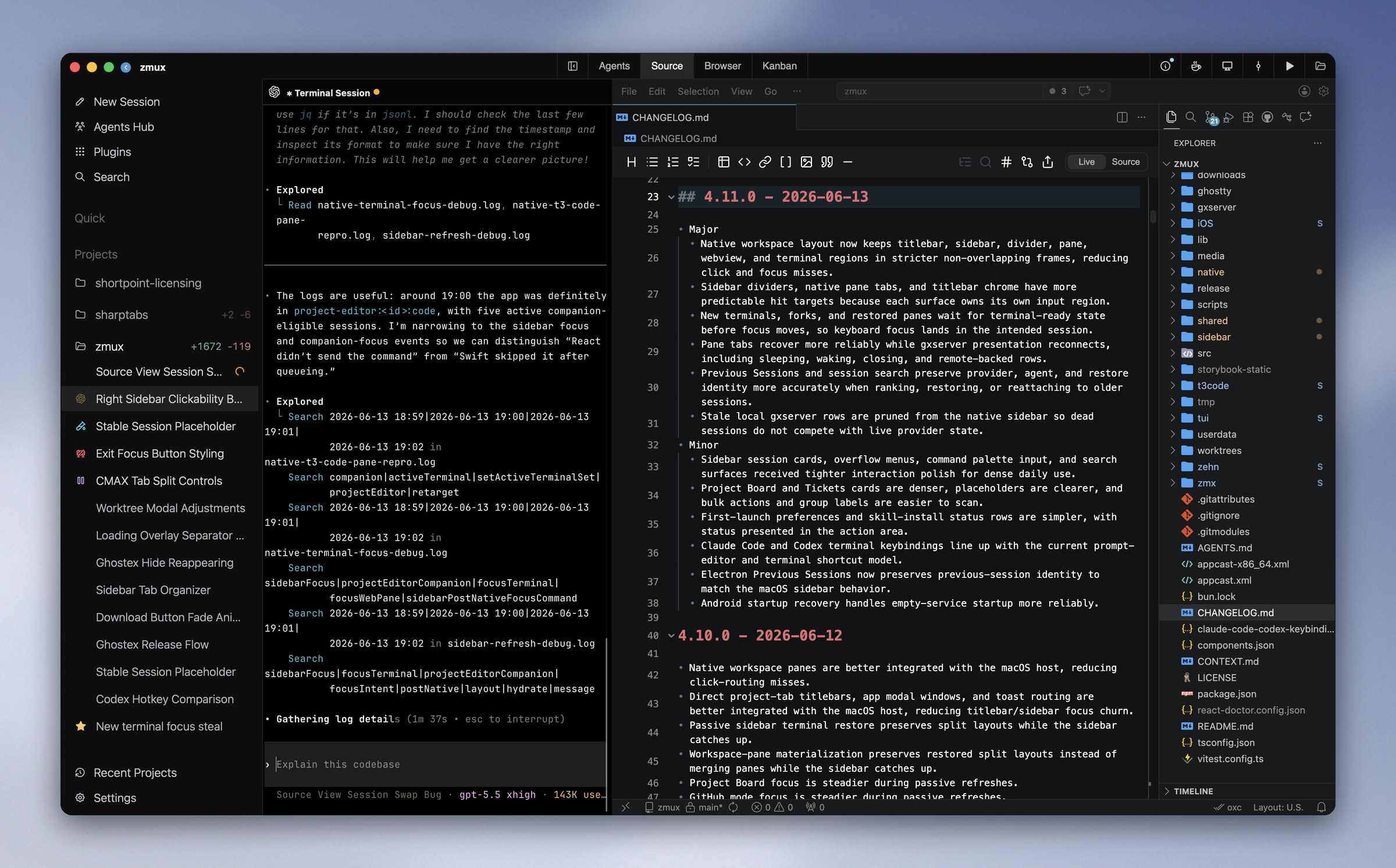Insert a horizontal rule from markdown toolbar
The image size is (1396, 868).
point(848,162)
